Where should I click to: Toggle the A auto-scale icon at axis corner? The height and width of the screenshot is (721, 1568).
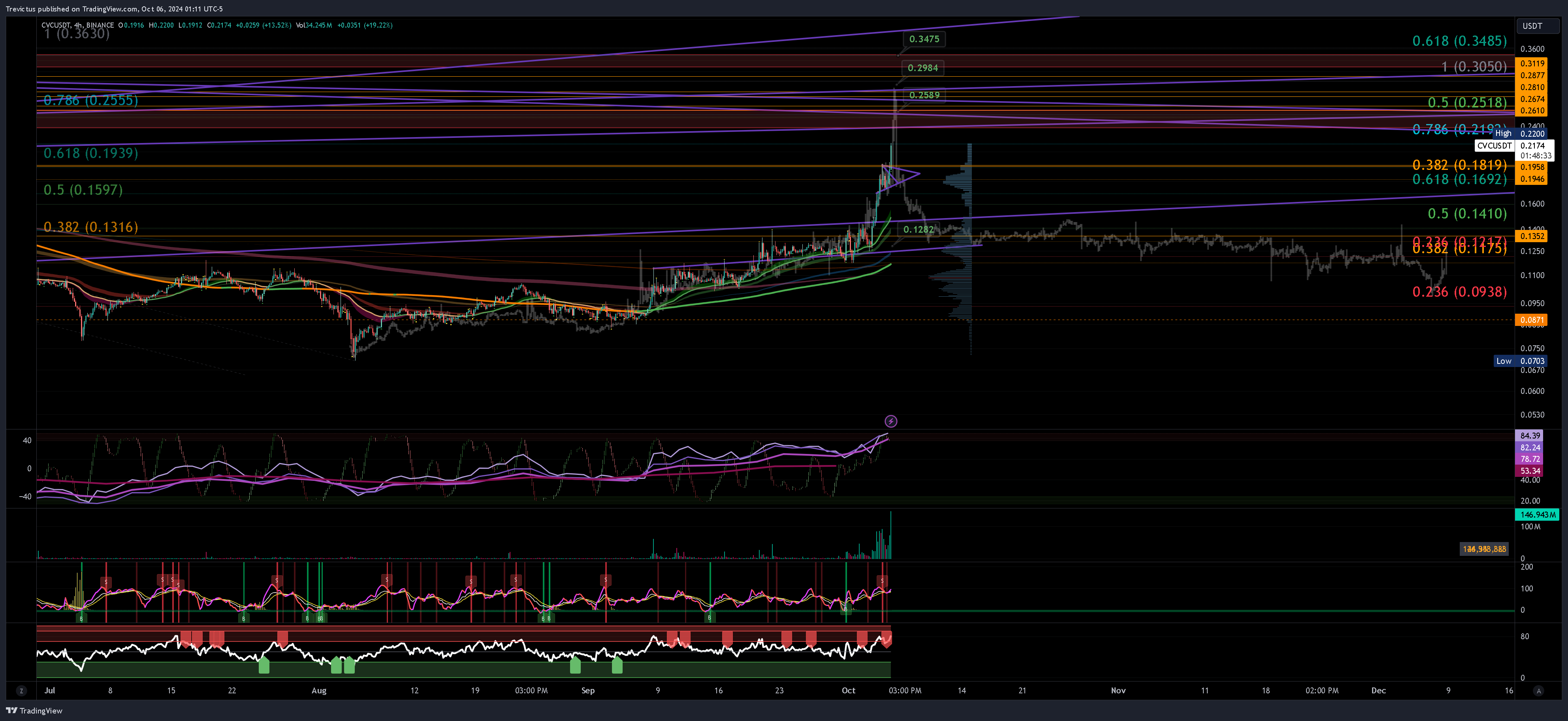point(1539,691)
